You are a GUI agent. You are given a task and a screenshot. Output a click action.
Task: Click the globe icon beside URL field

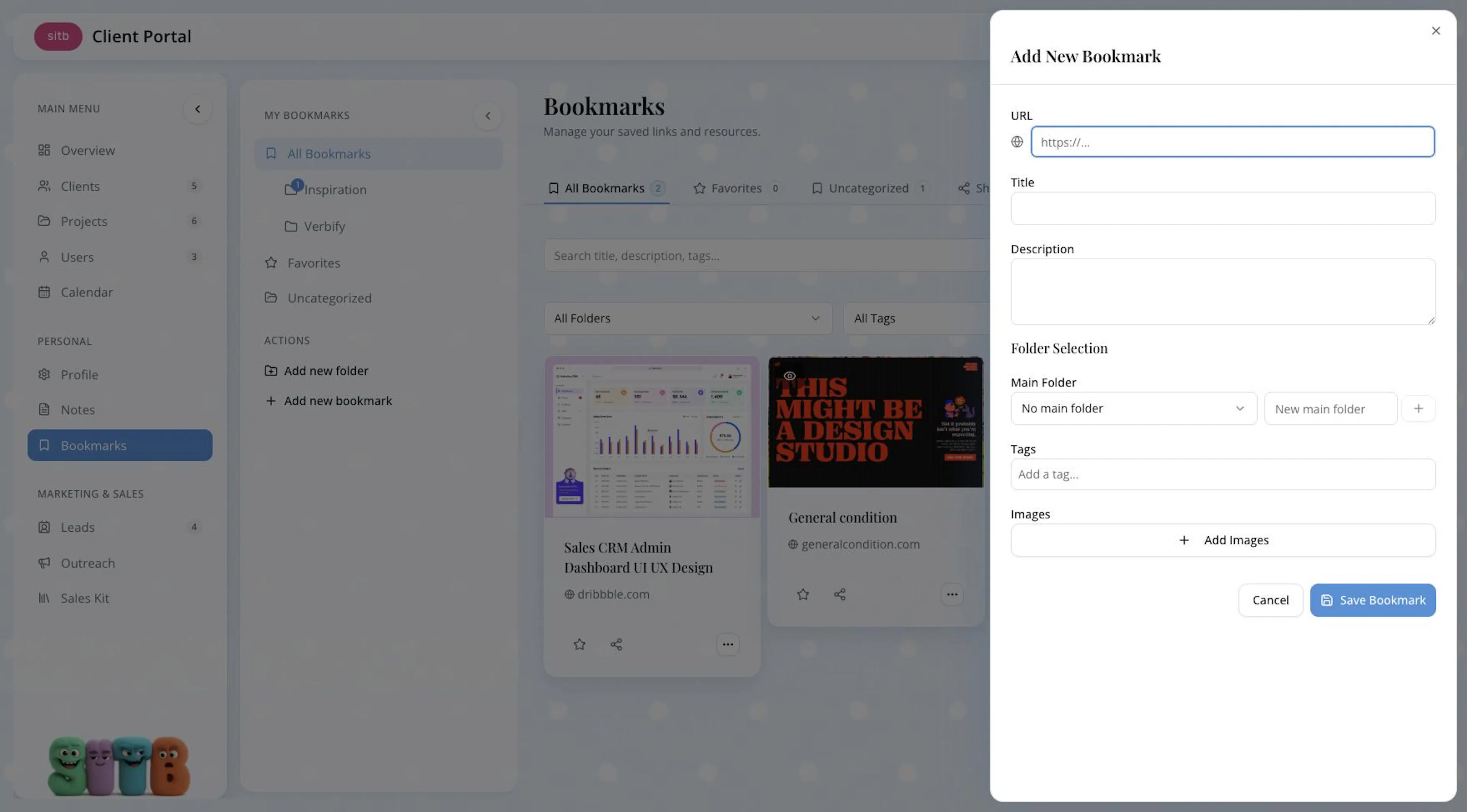tap(1017, 142)
